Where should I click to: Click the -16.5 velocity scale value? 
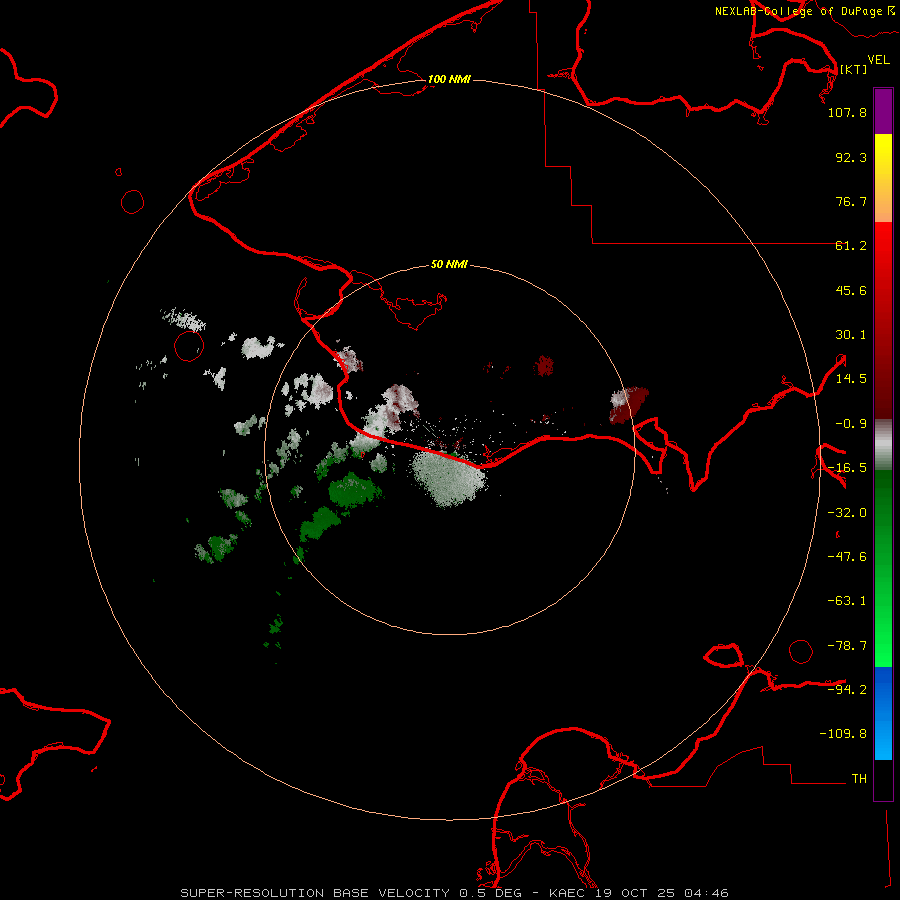point(847,468)
